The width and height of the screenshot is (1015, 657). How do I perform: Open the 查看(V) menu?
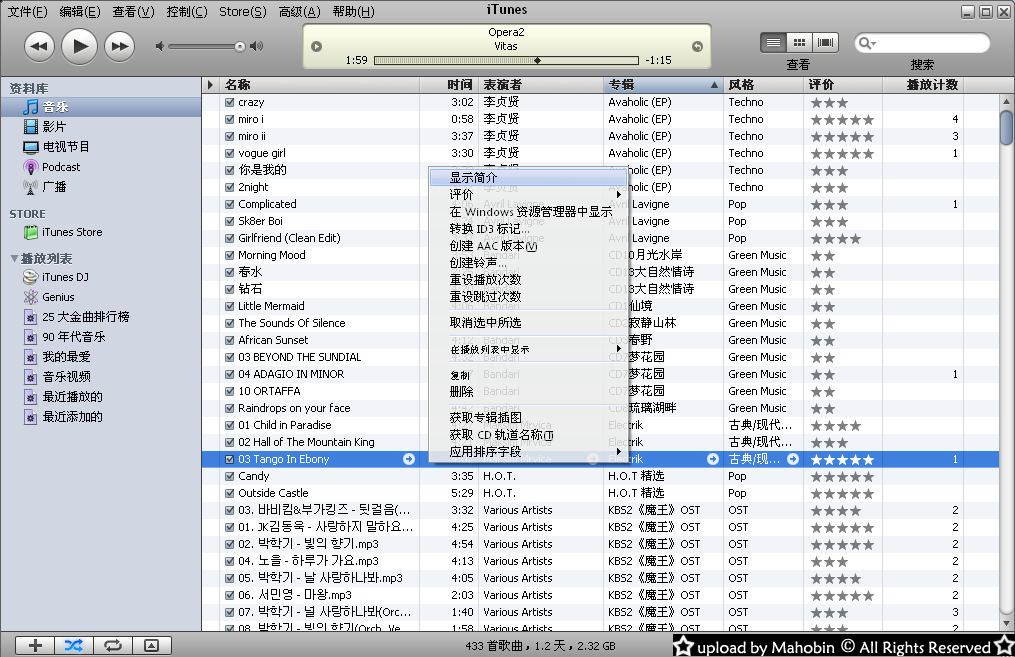tap(133, 12)
